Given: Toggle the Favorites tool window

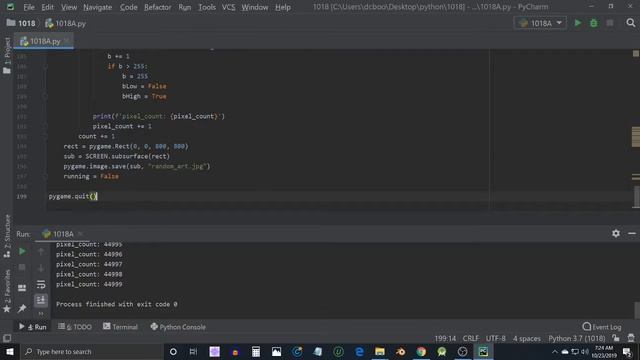Looking at the screenshot, I should (7, 291).
